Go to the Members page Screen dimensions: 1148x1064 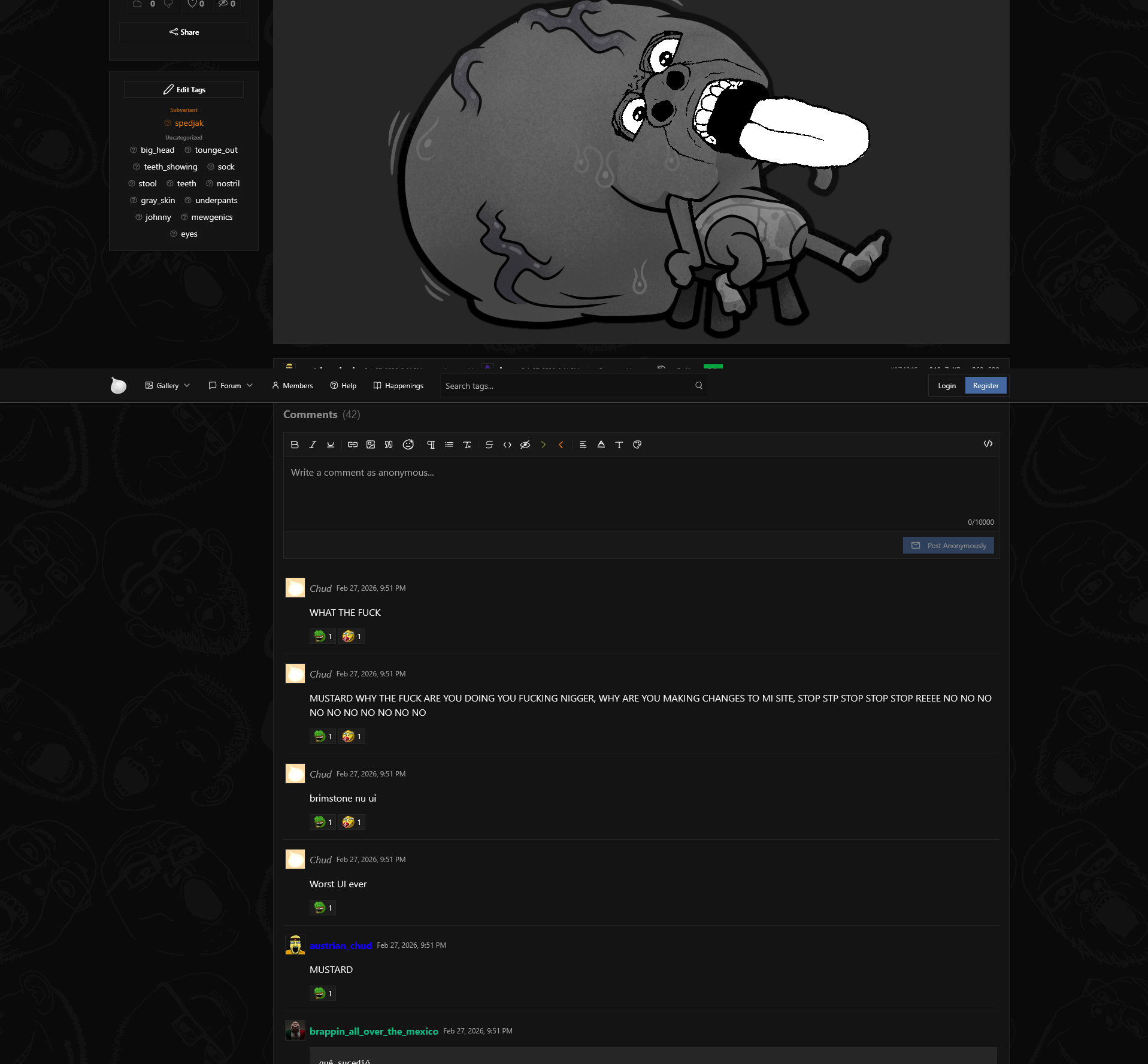click(x=292, y=386)
